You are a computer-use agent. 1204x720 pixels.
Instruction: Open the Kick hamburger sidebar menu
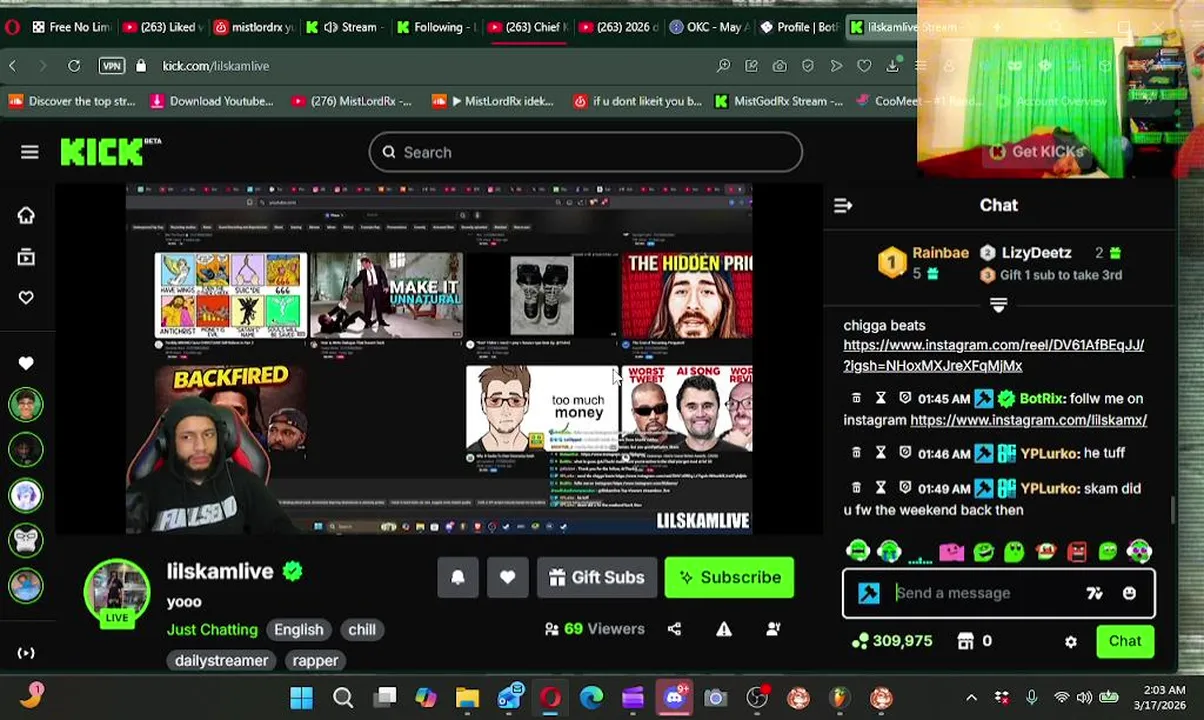pos(29,152)
